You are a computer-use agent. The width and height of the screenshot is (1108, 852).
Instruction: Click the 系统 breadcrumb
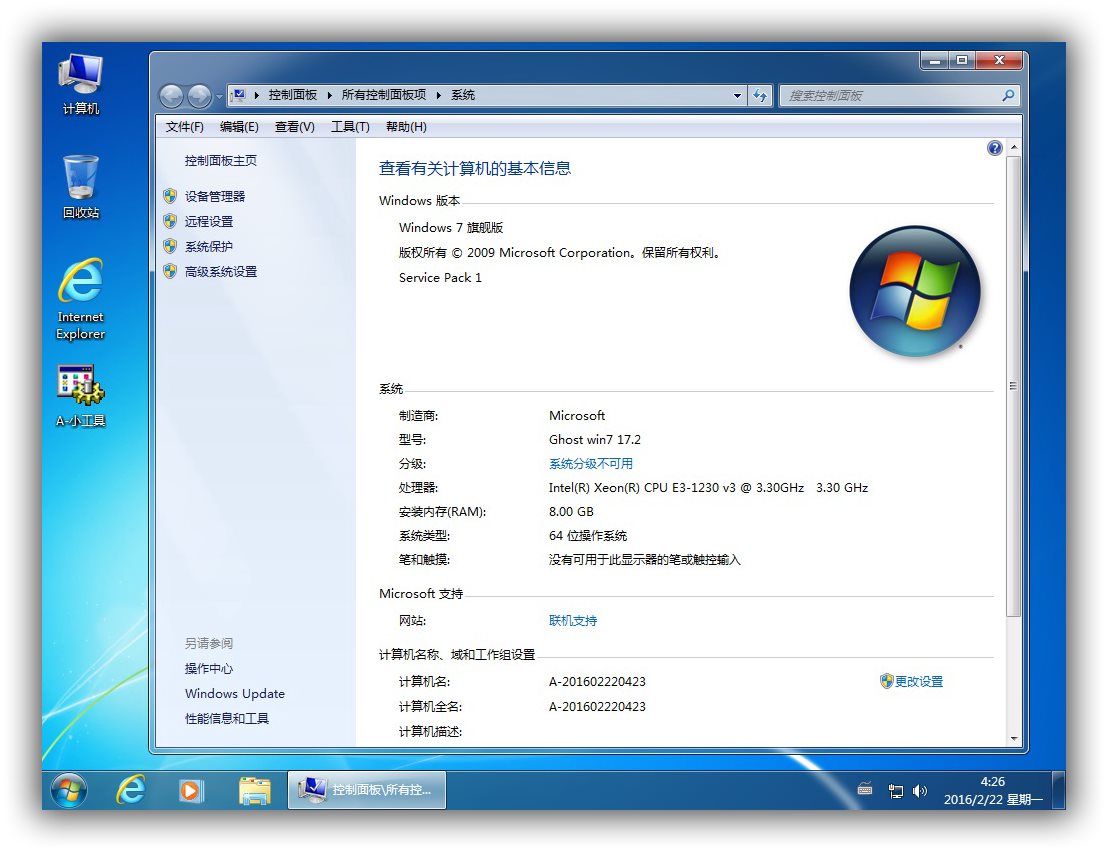pyautogui.click(x=463, y=95)
